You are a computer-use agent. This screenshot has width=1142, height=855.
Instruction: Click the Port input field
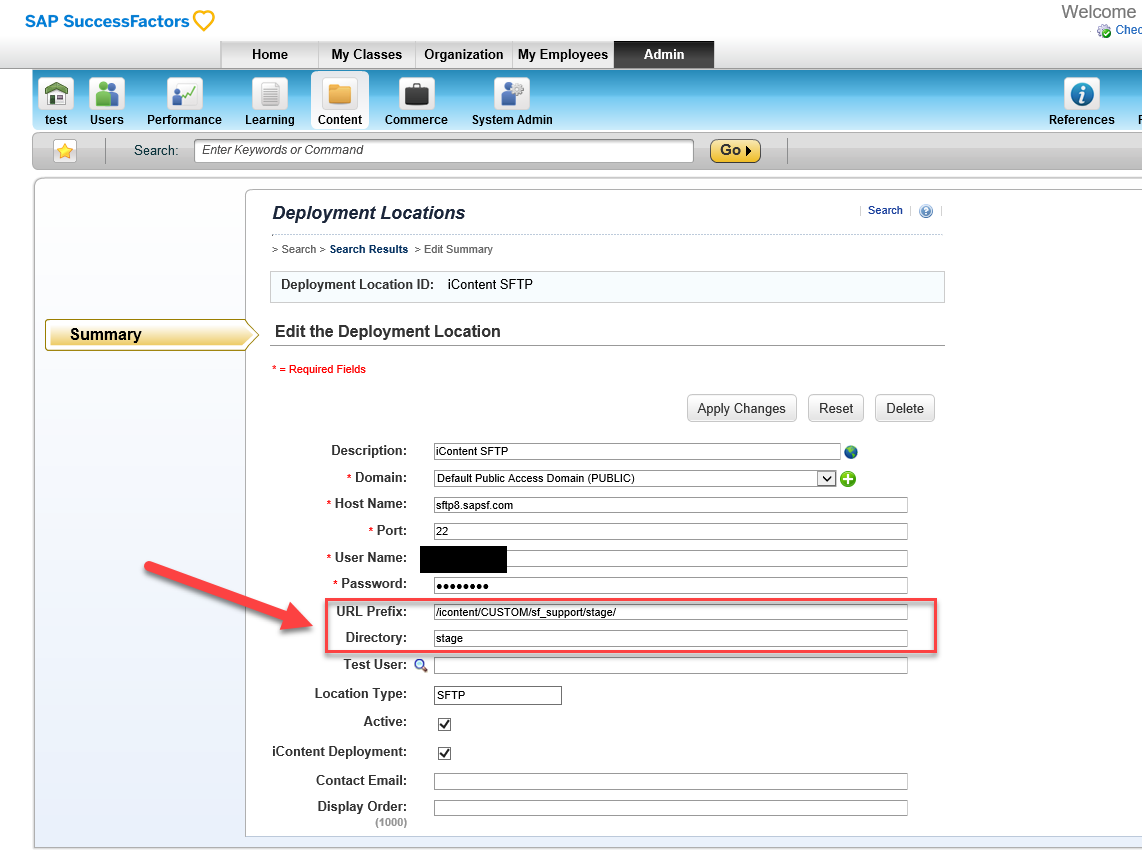pyautogui.click(x=671, y=531)
